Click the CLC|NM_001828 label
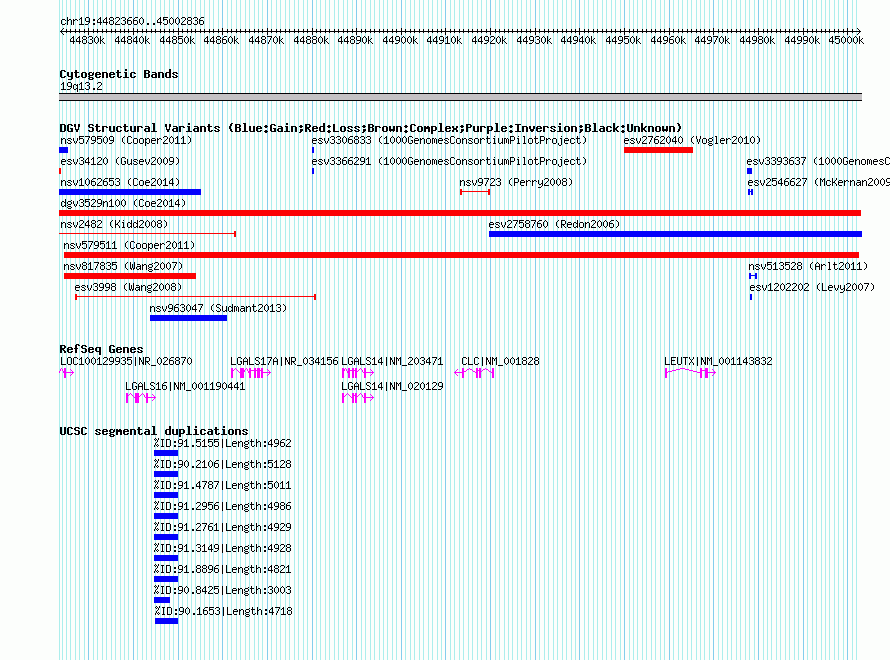 [x=500, y=361]
